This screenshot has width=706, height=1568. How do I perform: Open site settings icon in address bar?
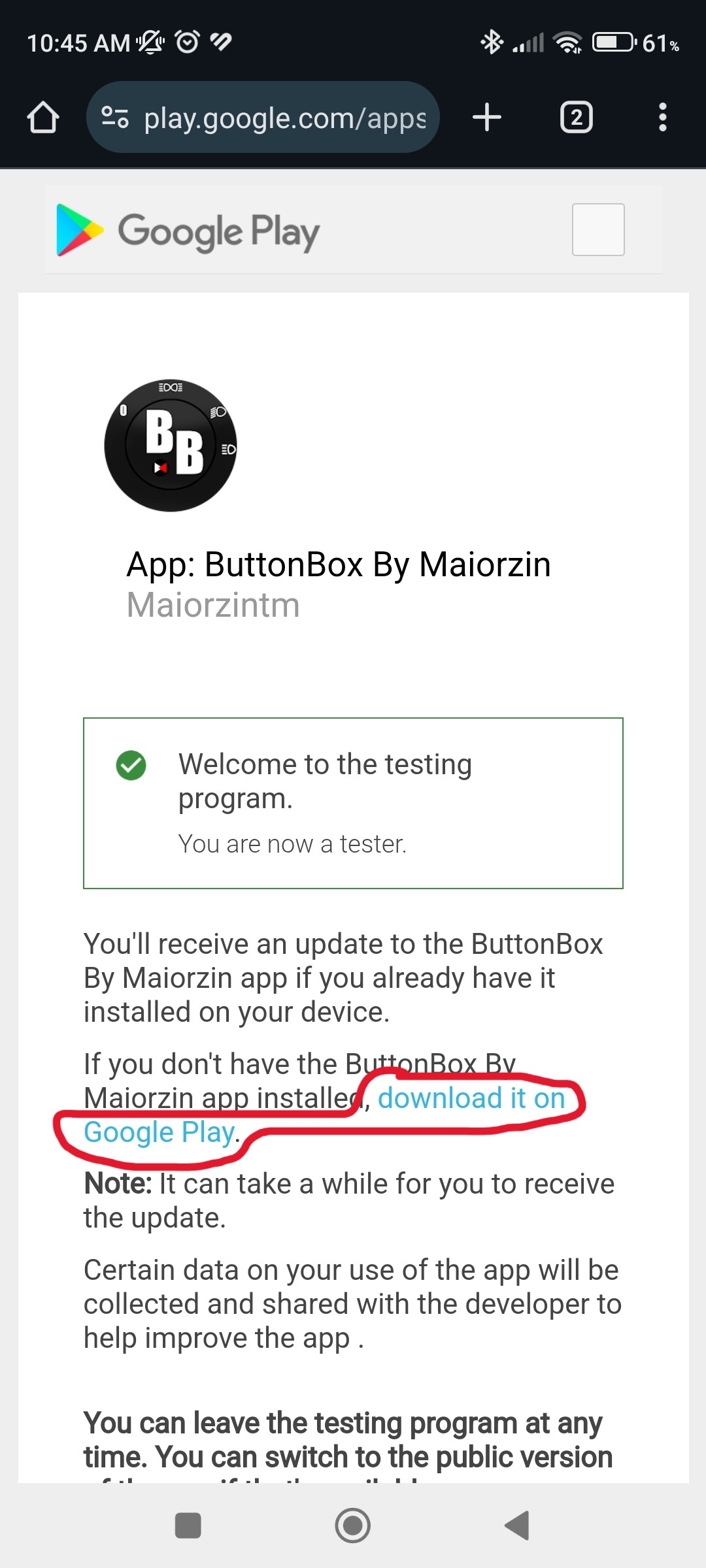(115, 118)
